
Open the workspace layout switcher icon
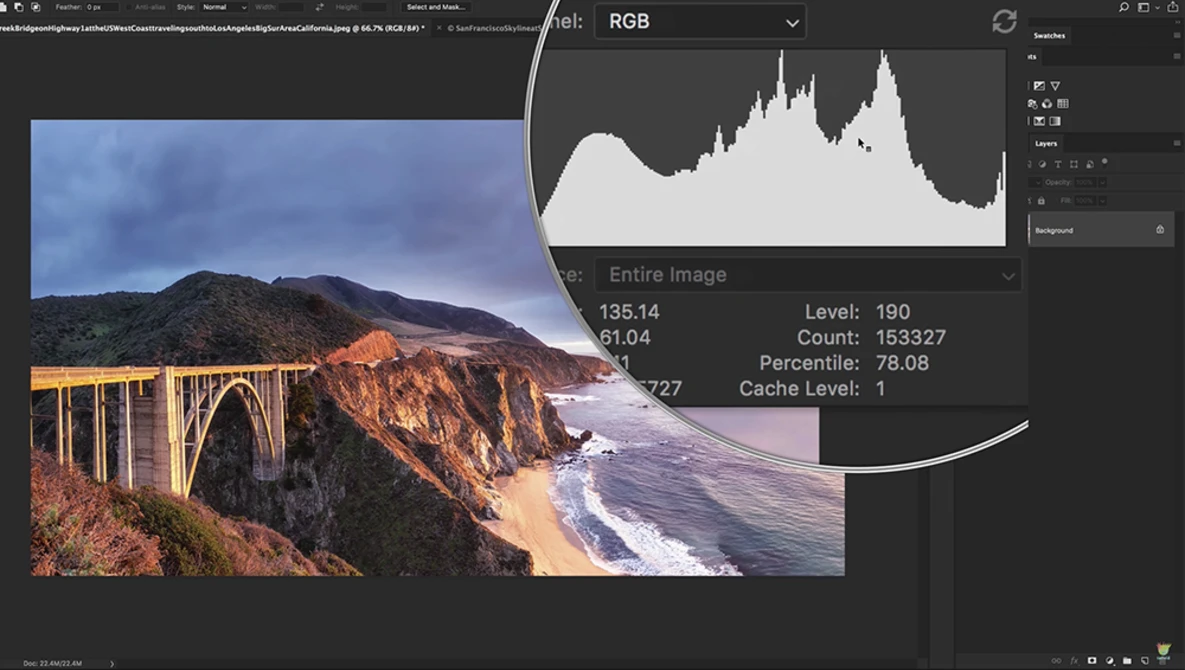1143,7
